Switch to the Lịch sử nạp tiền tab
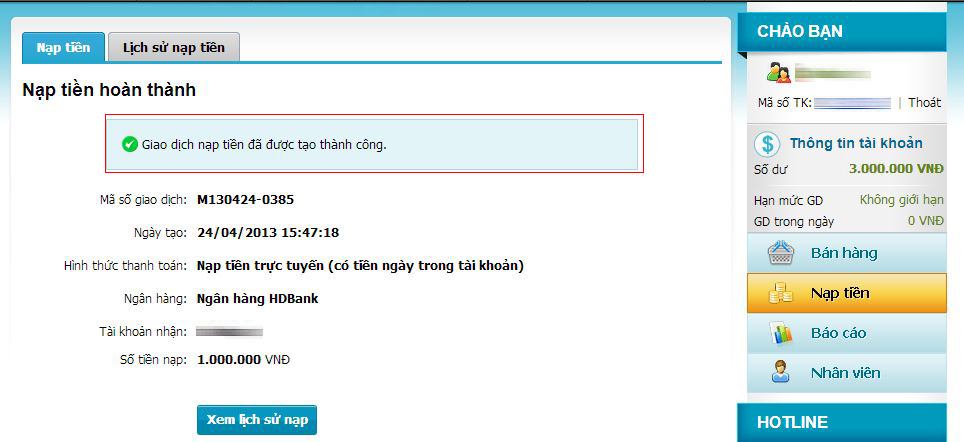964x442 pixels. 173,47
